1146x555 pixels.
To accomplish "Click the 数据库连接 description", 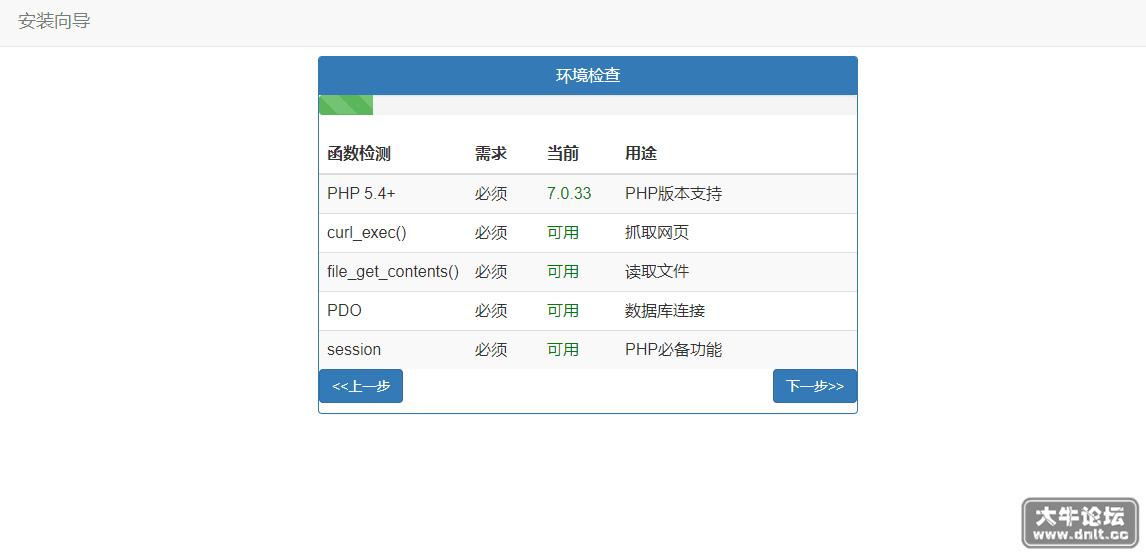I will coord(665,311).
